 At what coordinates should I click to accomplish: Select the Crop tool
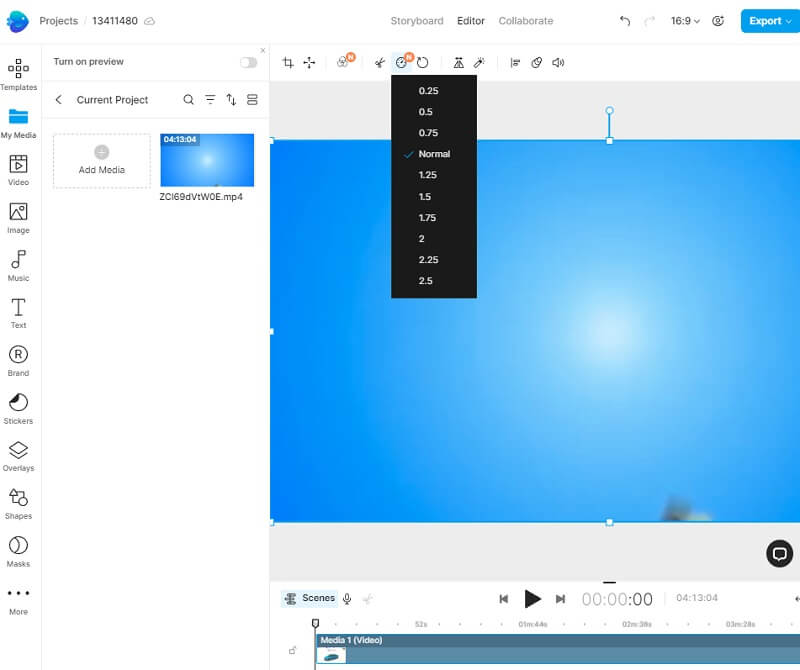click(x=288, y=62)
